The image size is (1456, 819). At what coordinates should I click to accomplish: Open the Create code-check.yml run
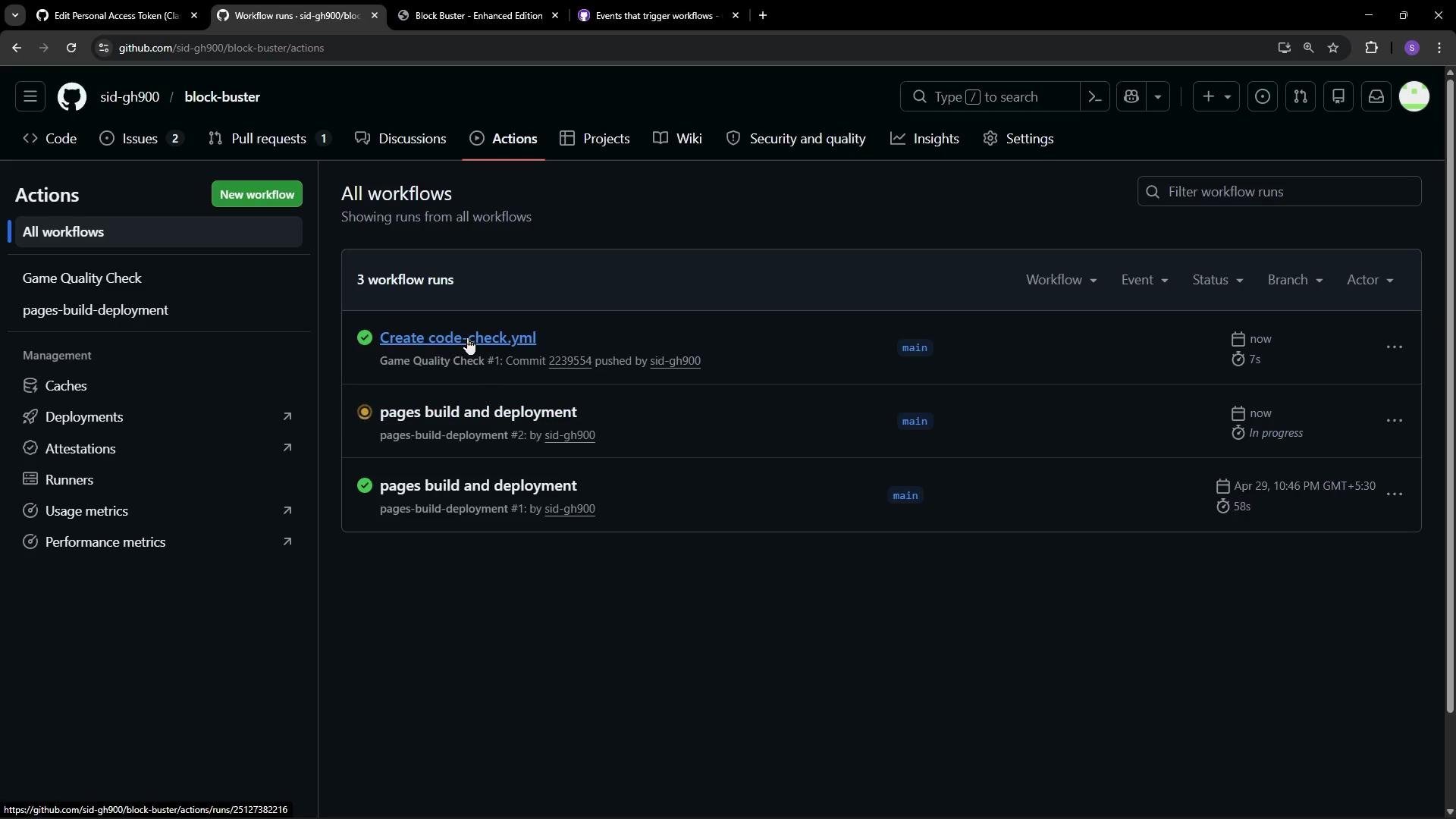click(458, 338)
